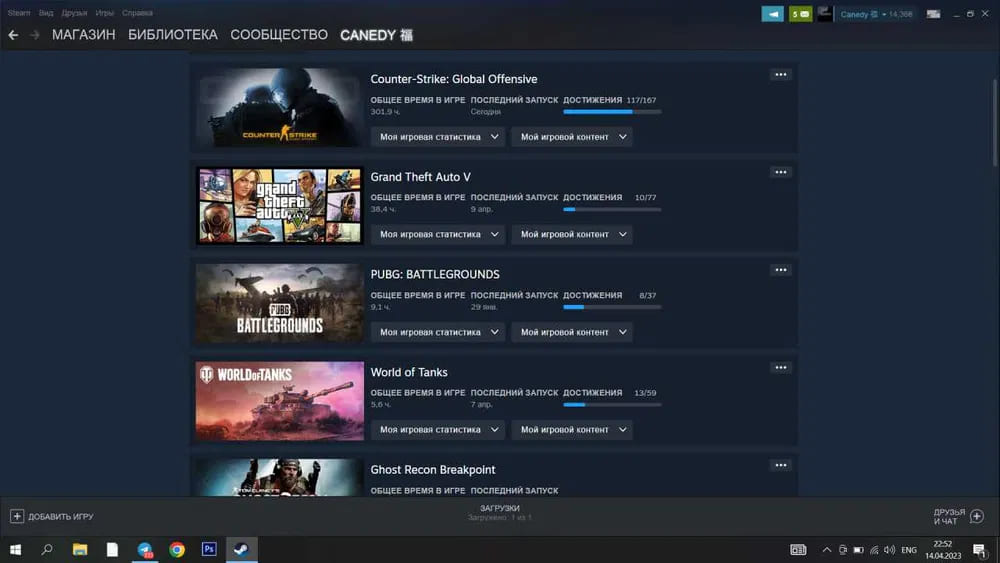
Task: Open options menu for Grand Theft Auto V
Action: pos(781,172)
